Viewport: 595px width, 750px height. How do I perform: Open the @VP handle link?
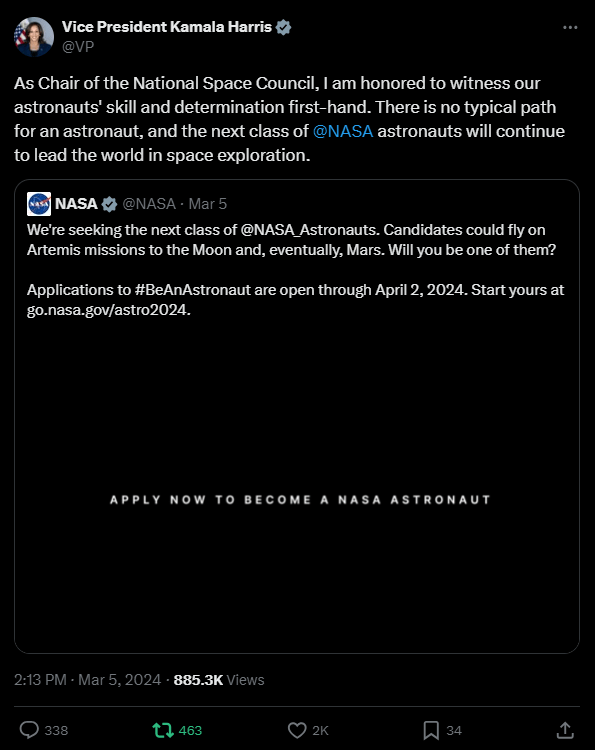[x=78, y=46]
